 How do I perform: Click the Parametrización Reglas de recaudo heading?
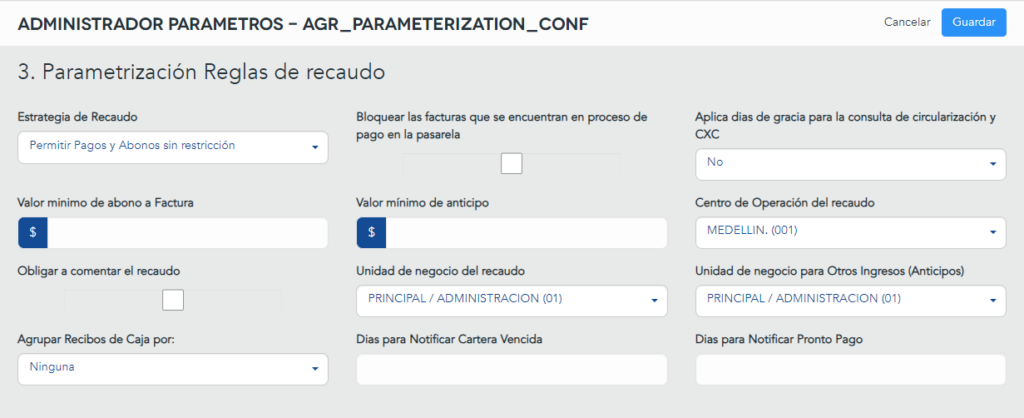(201, 72)
